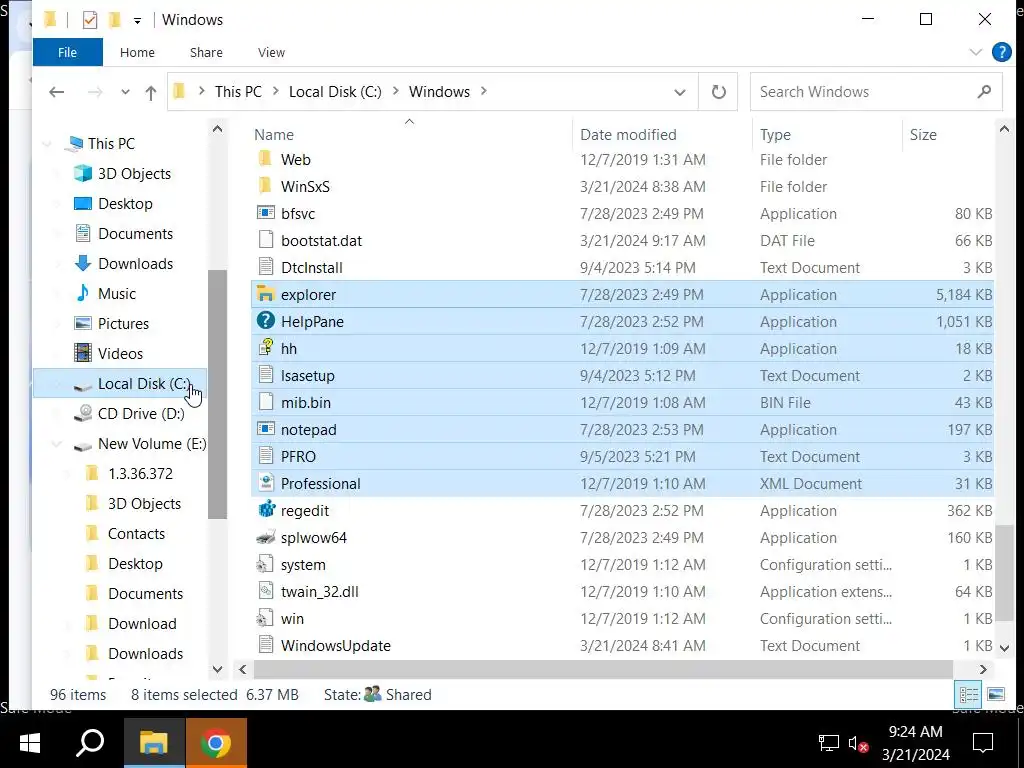Image resolution: width=1024 pixels, height=768 pixels.
Task: Click the horizontal scrollbar of file list
Action: click(x=603, y=669)
